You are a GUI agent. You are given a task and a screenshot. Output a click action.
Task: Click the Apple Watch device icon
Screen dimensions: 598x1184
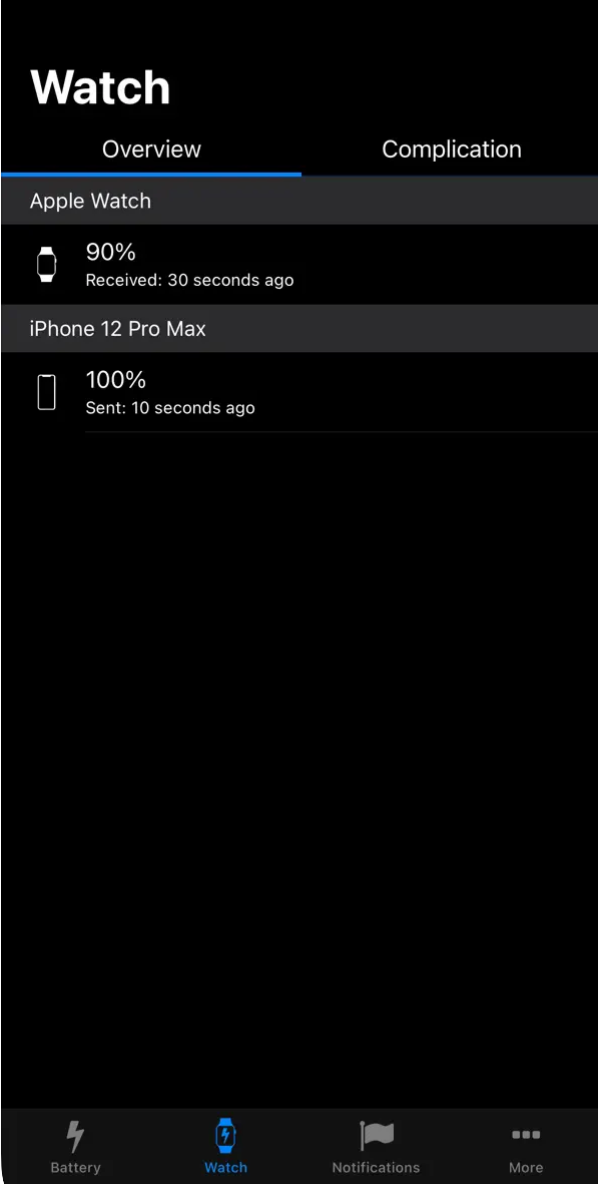47,264
